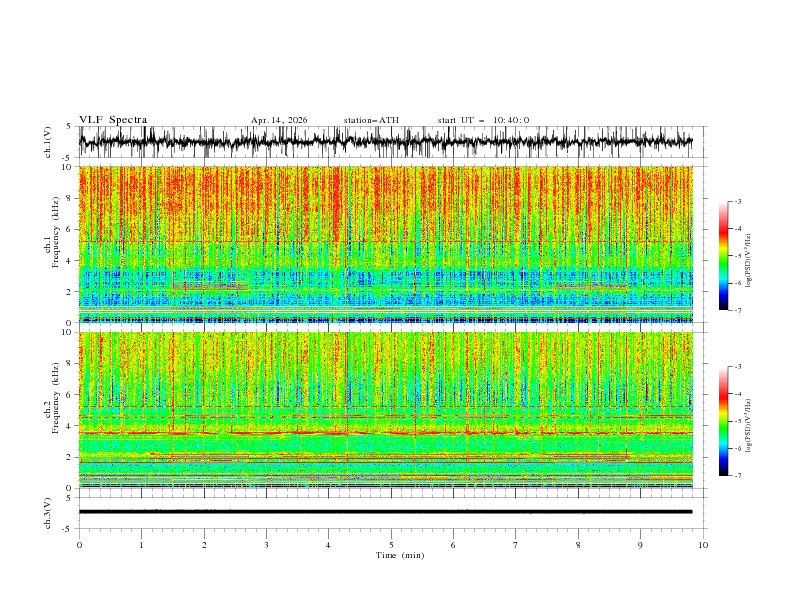This screenshot has height=612, width=792.
Task: Click time axis tick label "7"
Action: pyautogui.click(x=515, y=545)
